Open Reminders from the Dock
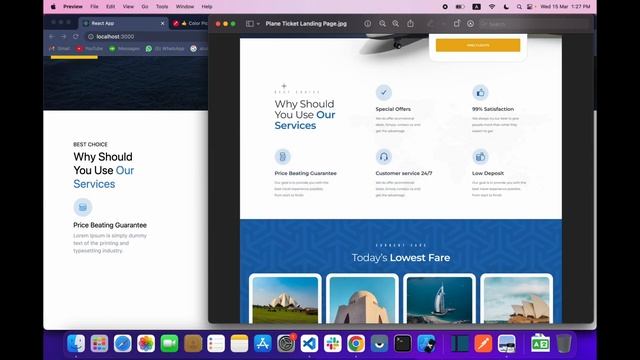640x360 pixels. click(216, 343)
